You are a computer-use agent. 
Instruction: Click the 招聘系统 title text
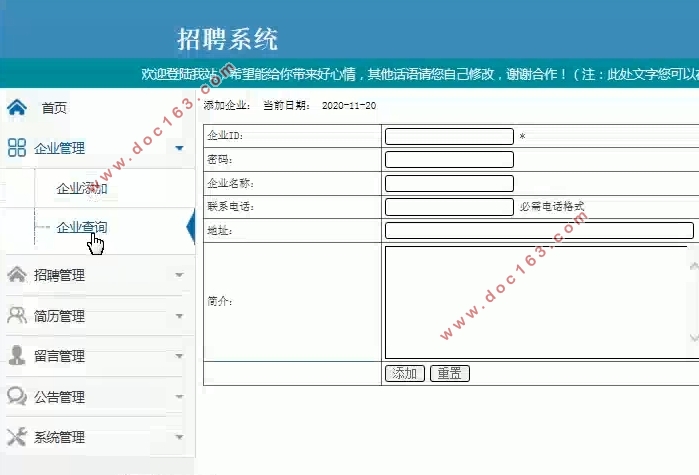[227, 39]
